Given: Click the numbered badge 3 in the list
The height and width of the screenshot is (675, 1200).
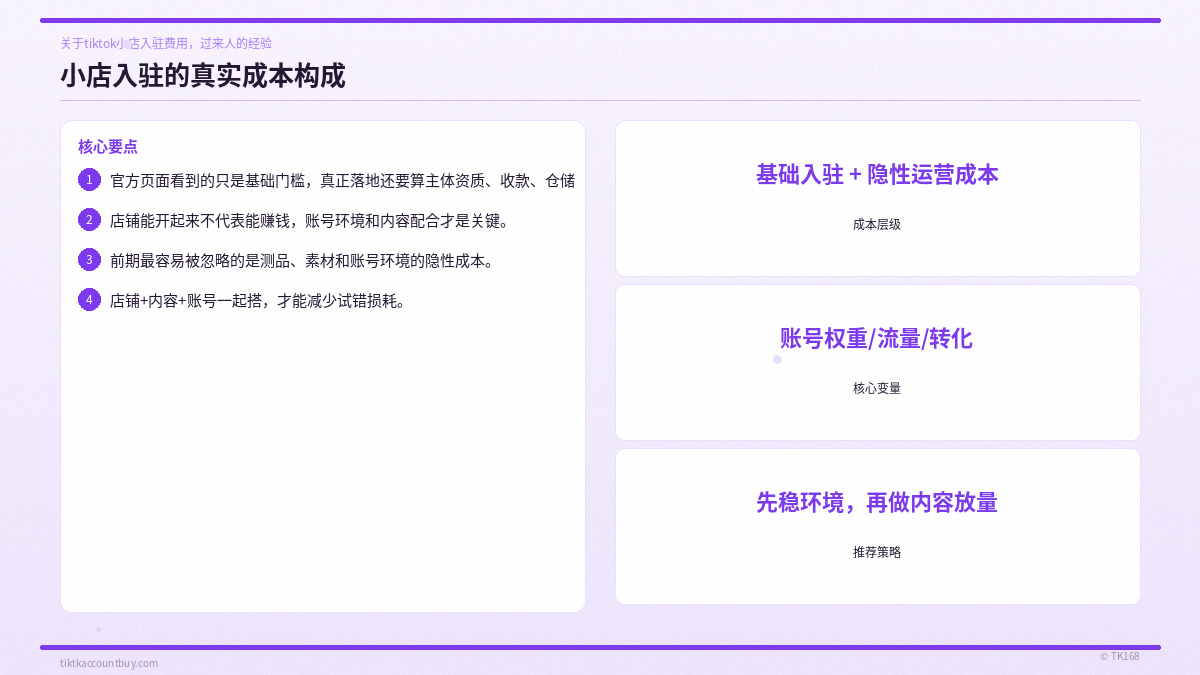Looking at the screenshot, I should (x=89, y=259).
